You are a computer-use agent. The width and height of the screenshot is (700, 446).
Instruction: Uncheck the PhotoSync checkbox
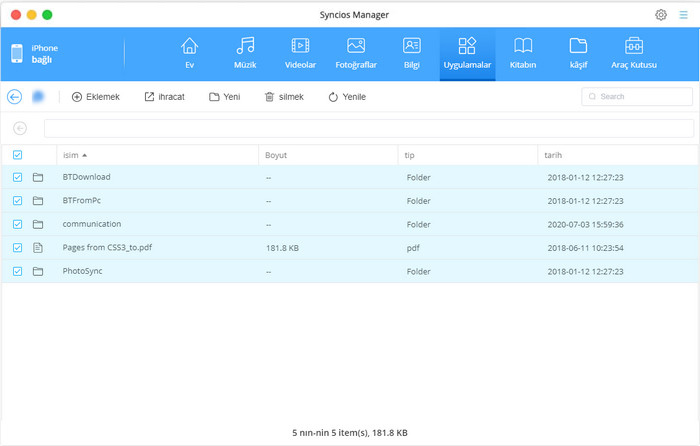pos(17,271)
